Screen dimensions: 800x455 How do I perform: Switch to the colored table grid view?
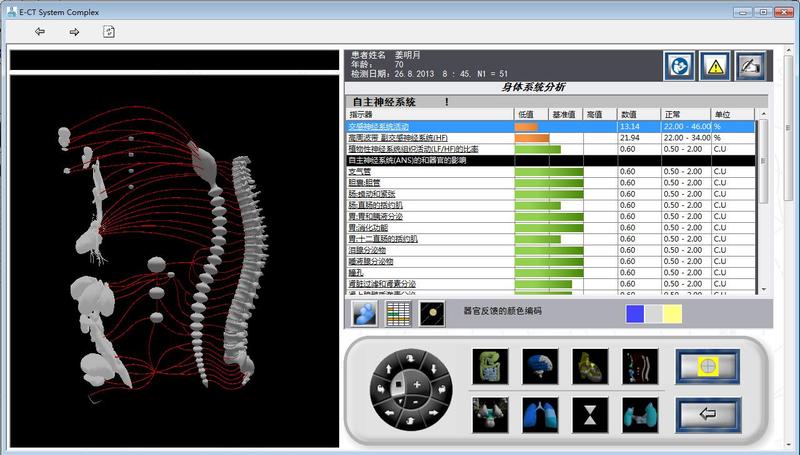pyautogui.click(x=399, y=313)
